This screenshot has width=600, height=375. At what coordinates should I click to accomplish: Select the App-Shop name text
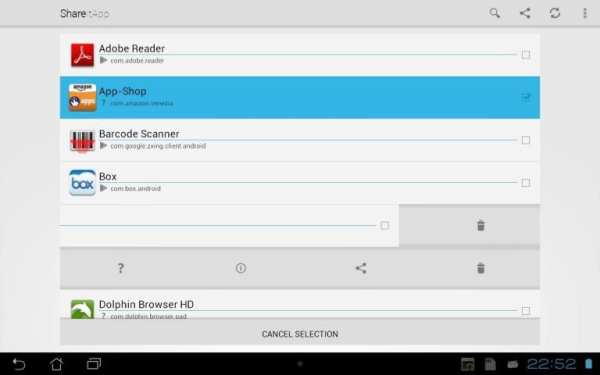122,91
